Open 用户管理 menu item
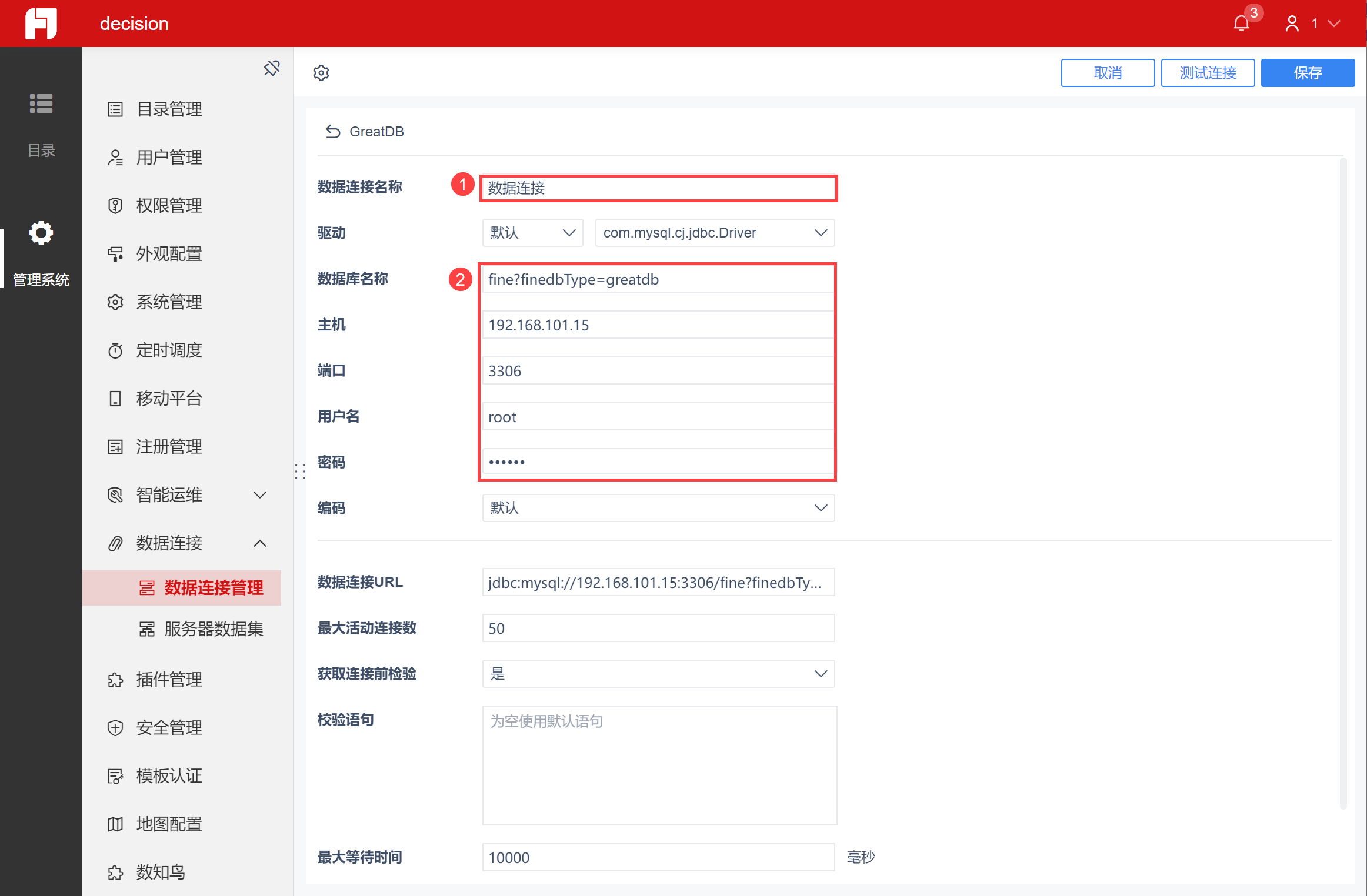Image resolution: width=1367 pixels, height=896 pixels. coord(169,158)
